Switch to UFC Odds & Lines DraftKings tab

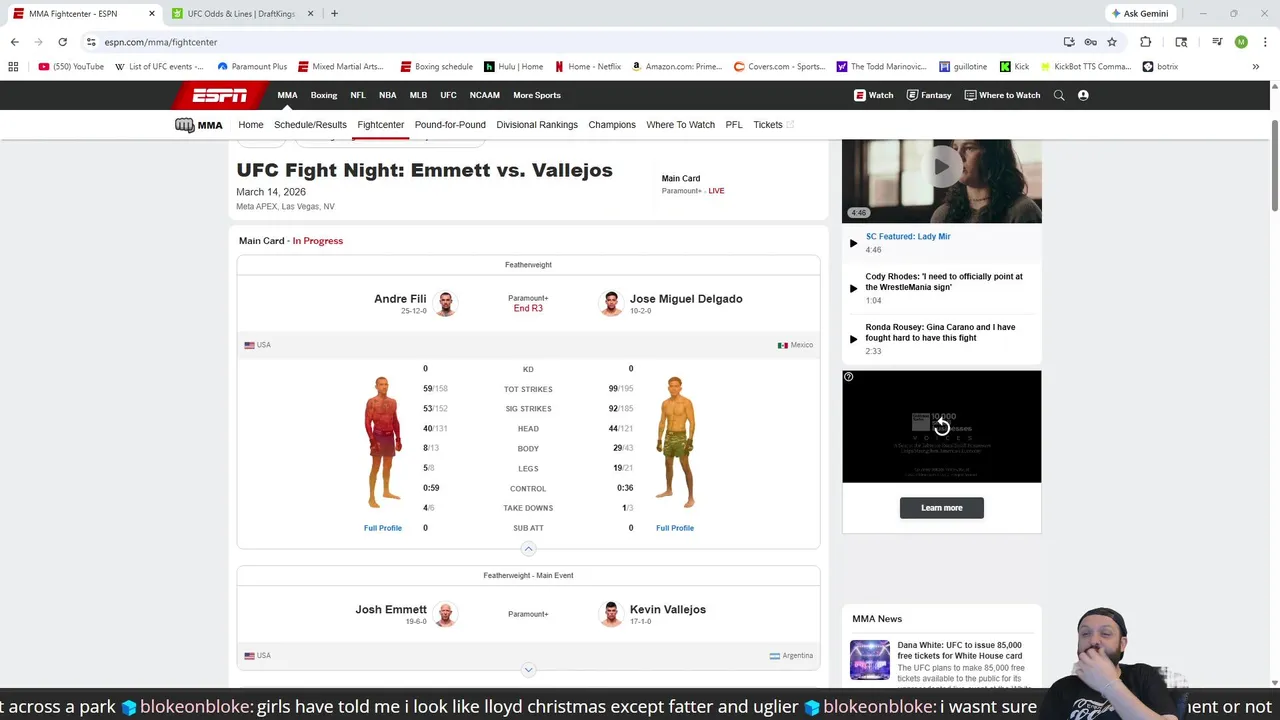coord(242,14)
